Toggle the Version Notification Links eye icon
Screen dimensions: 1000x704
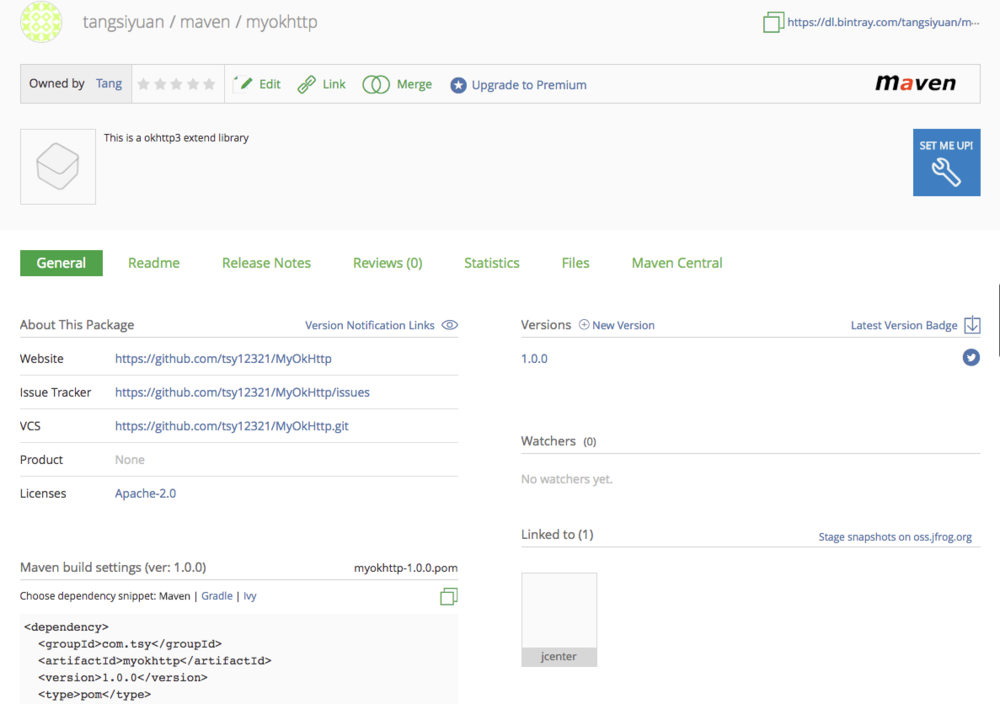tap(450, 325)
